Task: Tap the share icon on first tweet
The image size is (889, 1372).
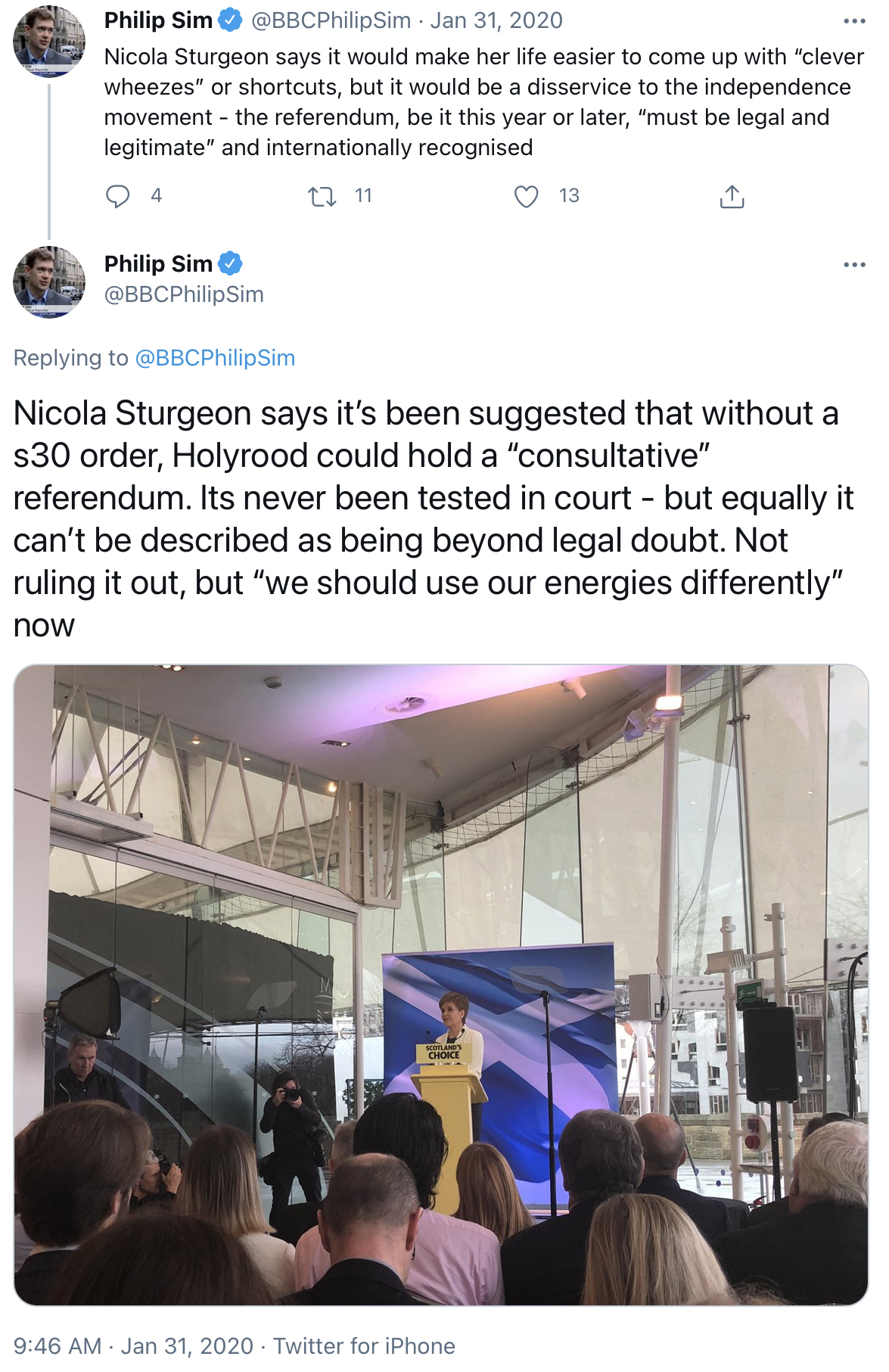Action: coord(732,197)
